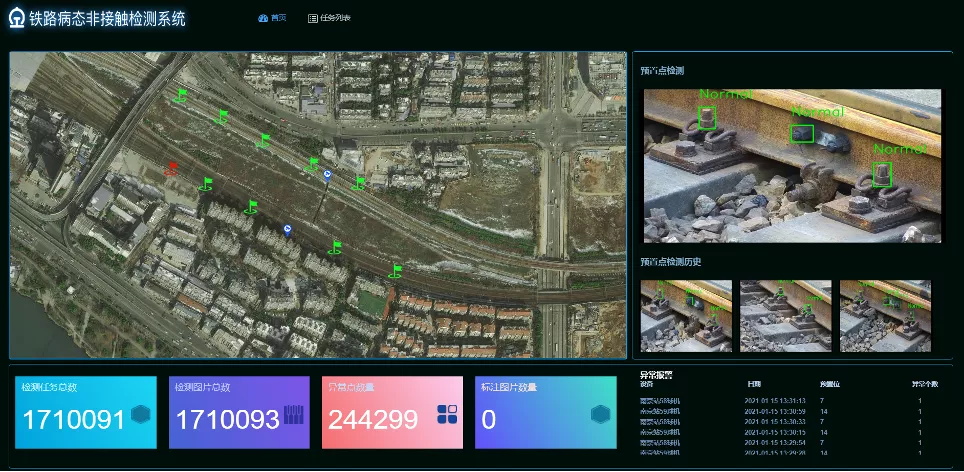964x472 pixels.
Task: Click the 日期 column header in alarm table
Action: tap(754, 384)
